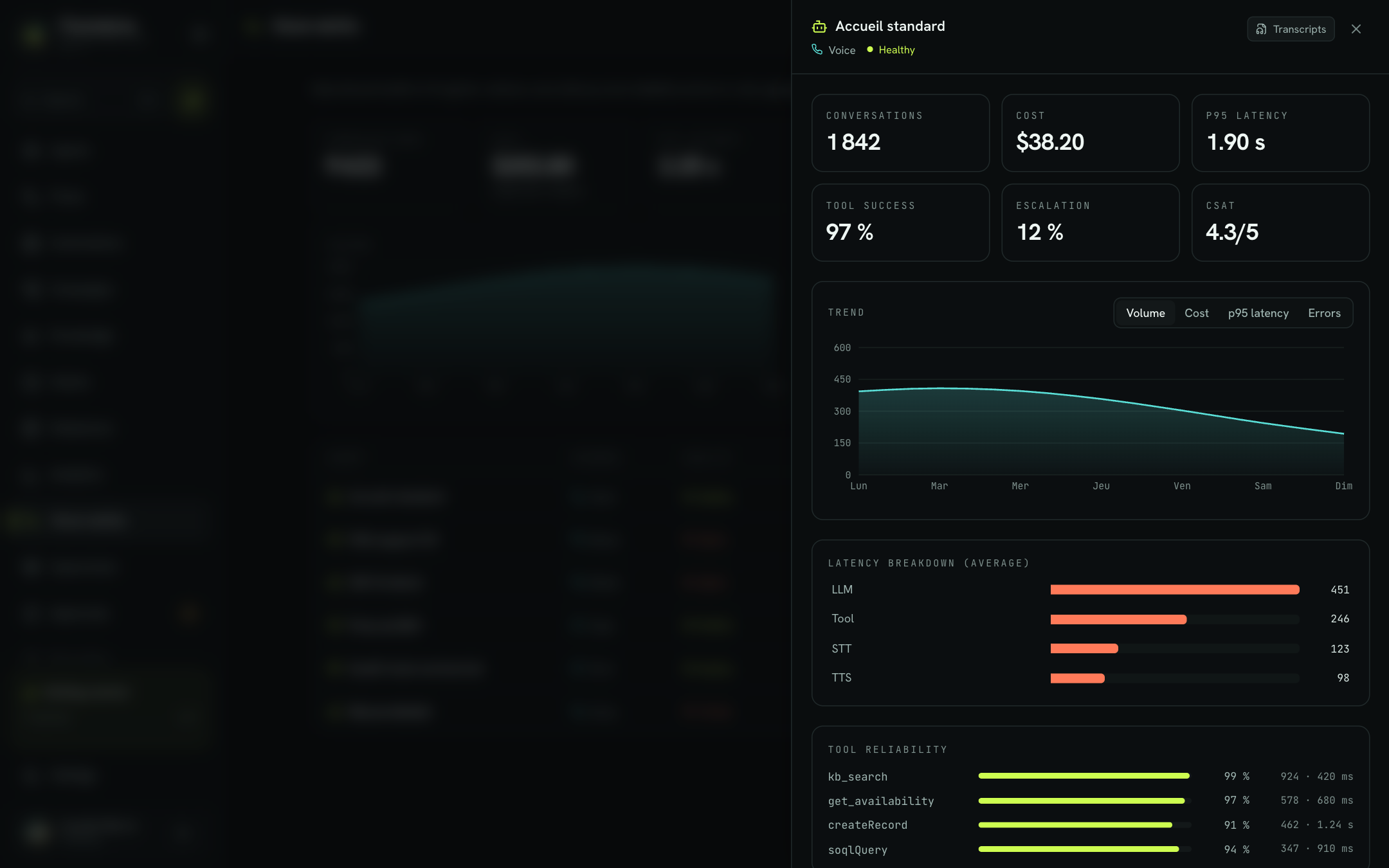Viewport: 1389px width, 868px height.
Task: Click kb_search reliability progress bar
Action: pos(1084,776)
